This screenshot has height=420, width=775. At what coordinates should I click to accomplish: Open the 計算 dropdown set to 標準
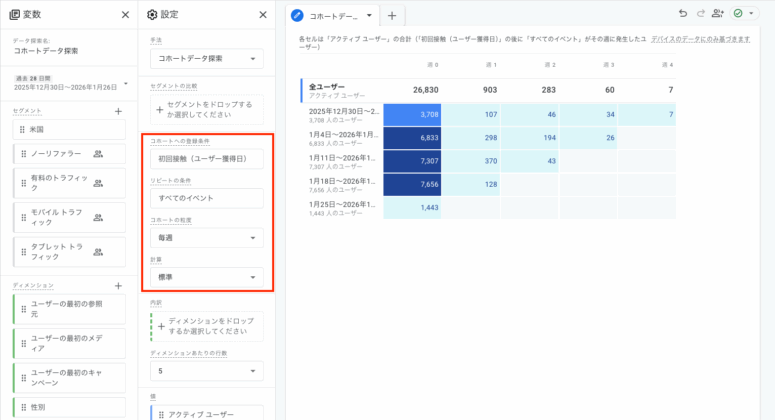[207, 277]
